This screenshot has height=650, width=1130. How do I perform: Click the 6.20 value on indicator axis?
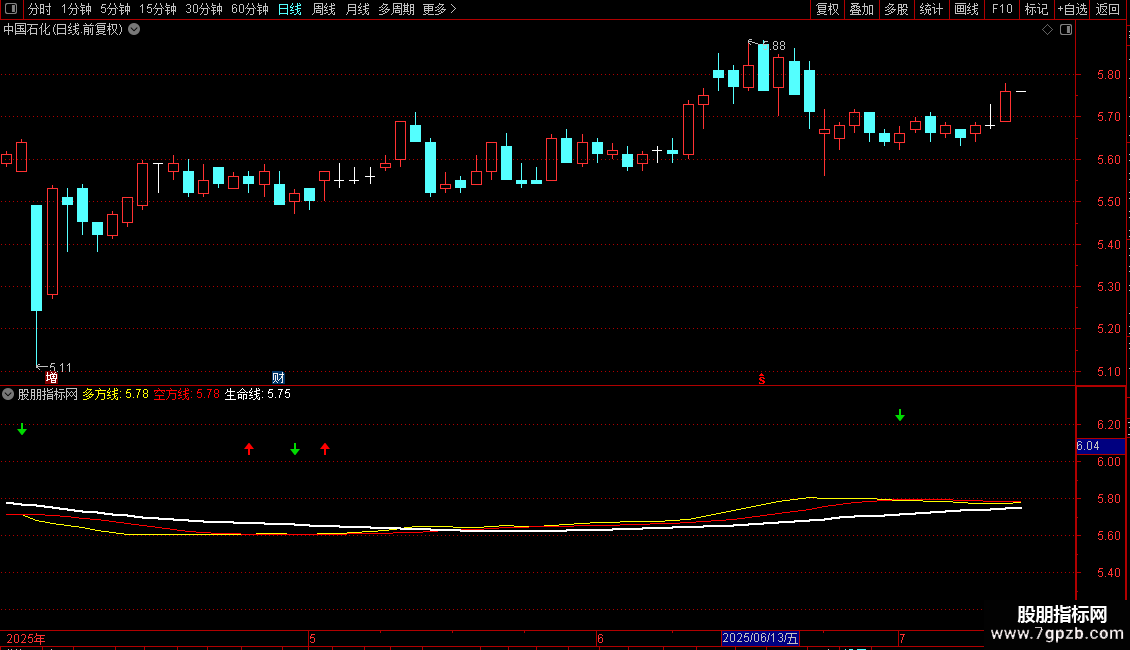[x=1108, y=424]
